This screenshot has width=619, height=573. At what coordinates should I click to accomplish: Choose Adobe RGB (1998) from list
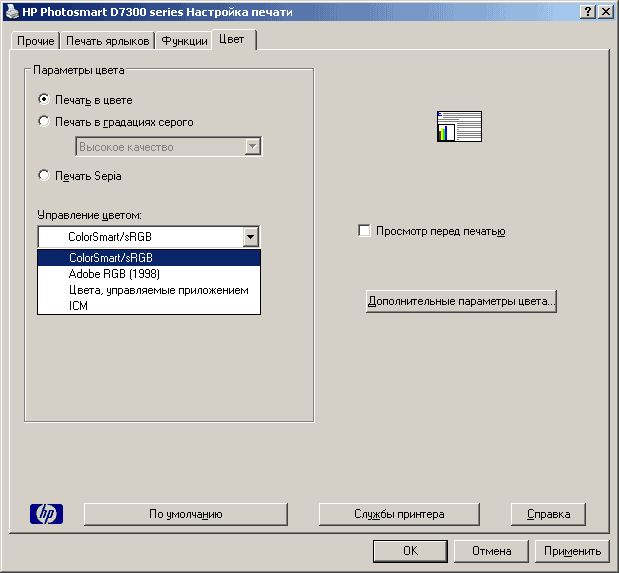(x=149, y=274)
